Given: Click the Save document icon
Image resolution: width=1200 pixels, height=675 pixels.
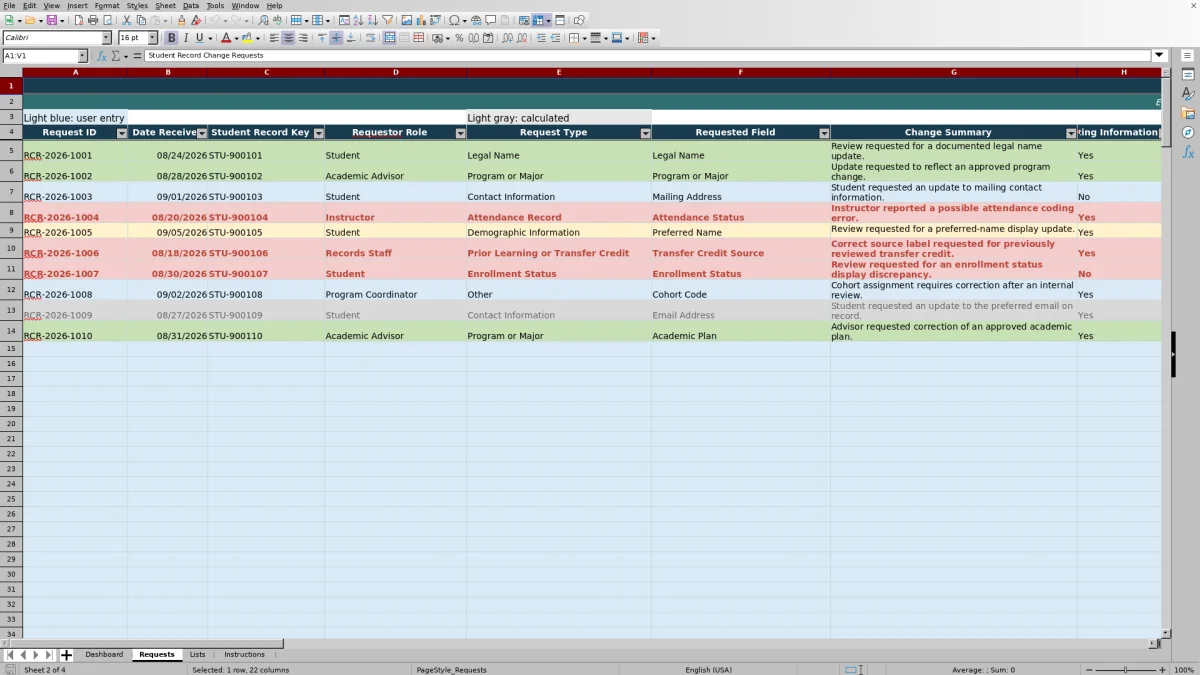Looking at the screenshot, I should pos(51,20).
